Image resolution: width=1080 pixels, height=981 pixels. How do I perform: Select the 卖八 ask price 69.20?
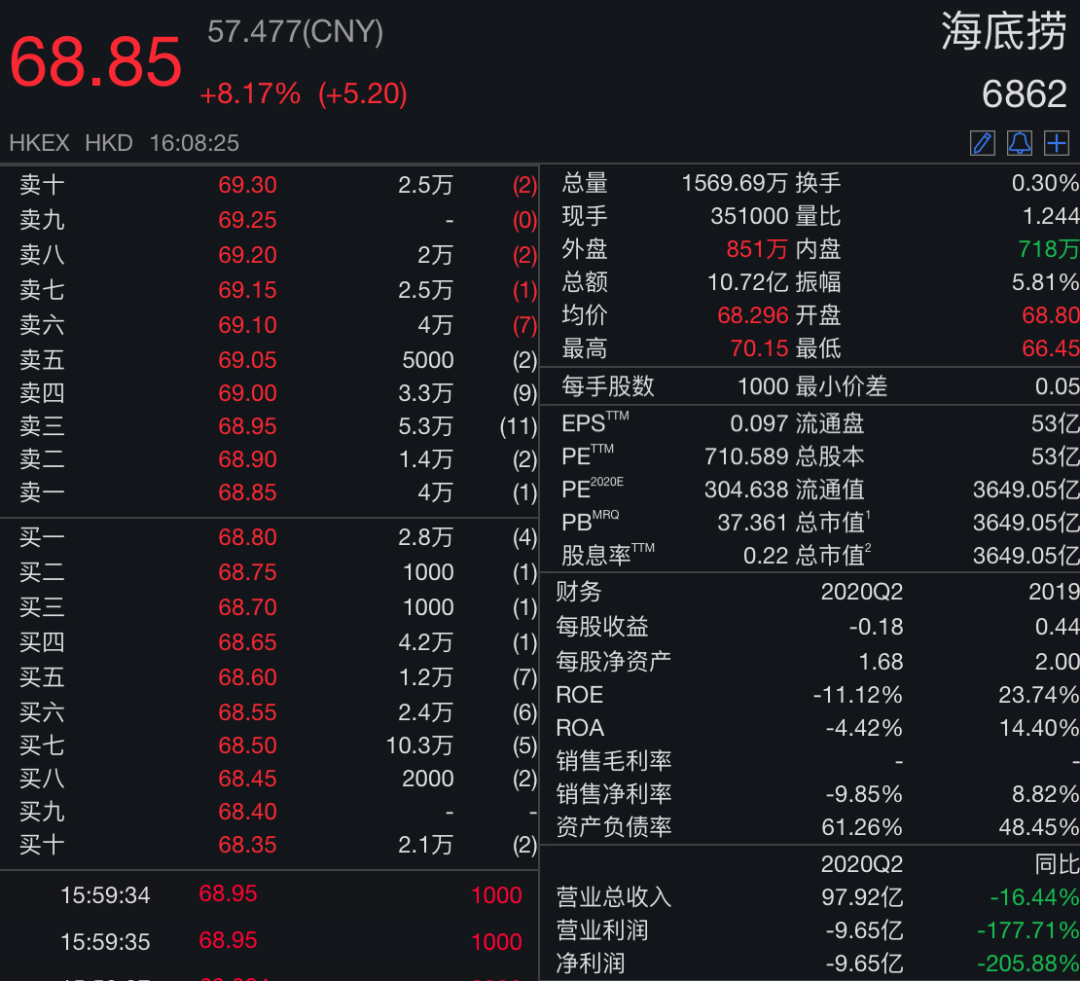(x=247, y=255)
